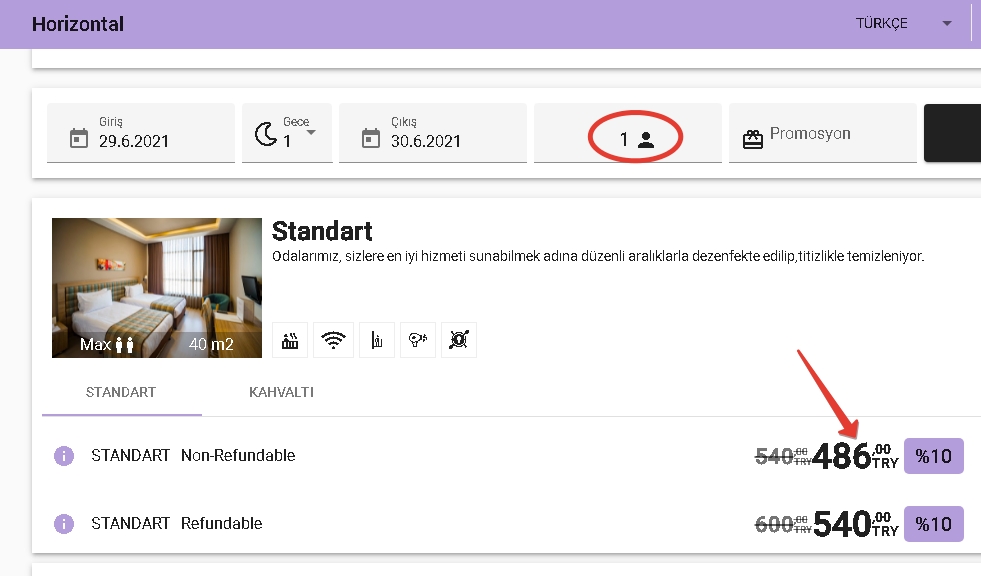Click the Promosyon code field
The height and width of the screenshot is (576, 981).
tap(830, 134)
